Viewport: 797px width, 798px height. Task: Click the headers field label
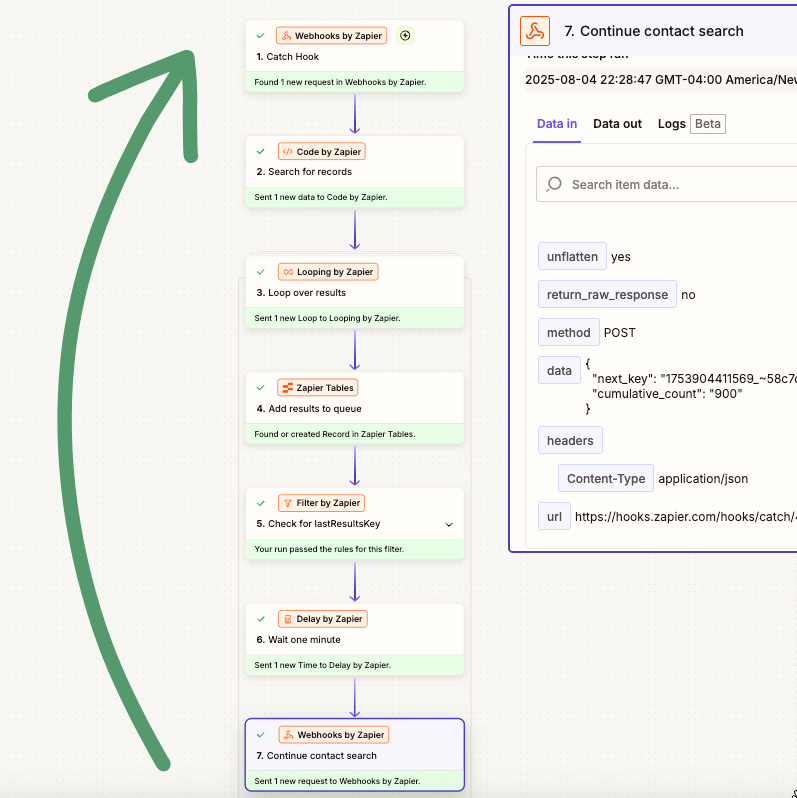tap(570, 441)
